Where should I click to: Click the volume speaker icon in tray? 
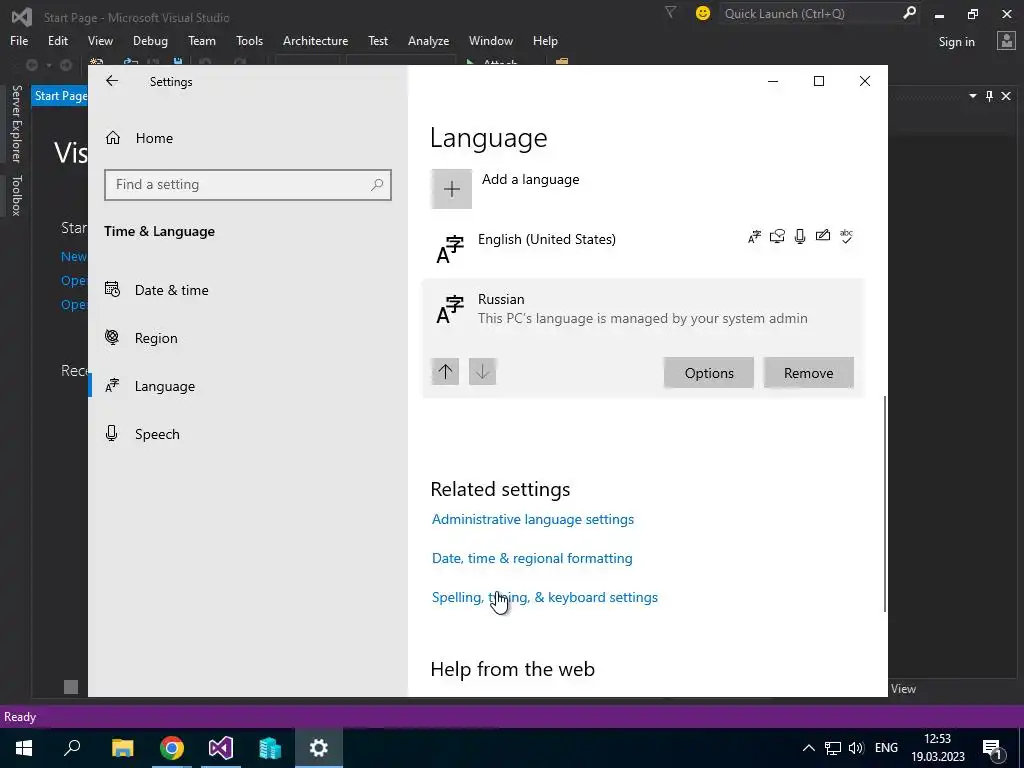click(x=856, y=748)
